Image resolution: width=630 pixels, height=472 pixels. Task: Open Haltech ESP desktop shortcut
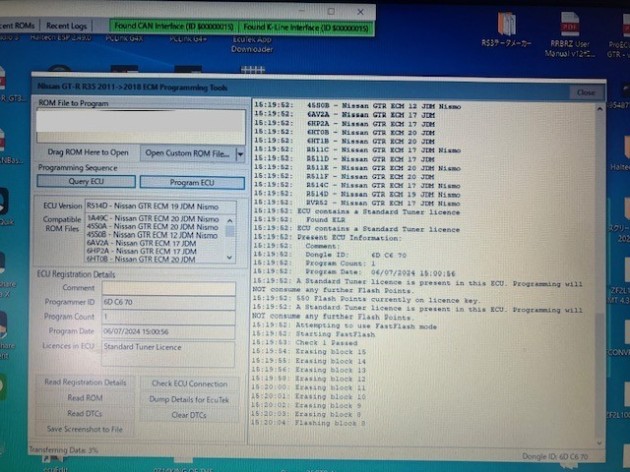61,38
